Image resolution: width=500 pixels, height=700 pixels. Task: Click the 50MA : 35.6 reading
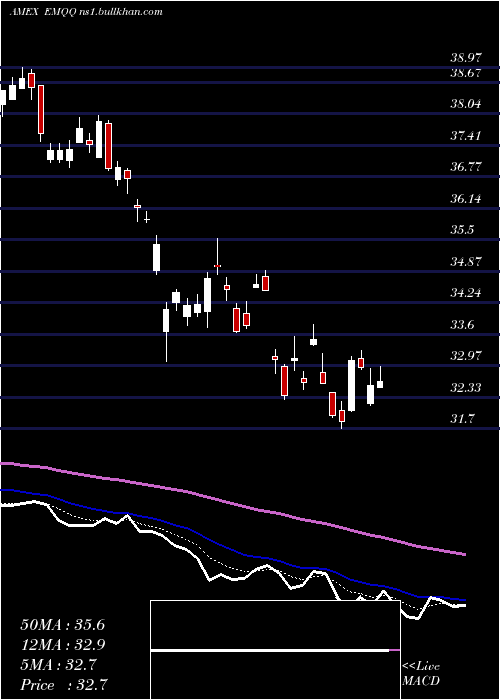[62, 625]
